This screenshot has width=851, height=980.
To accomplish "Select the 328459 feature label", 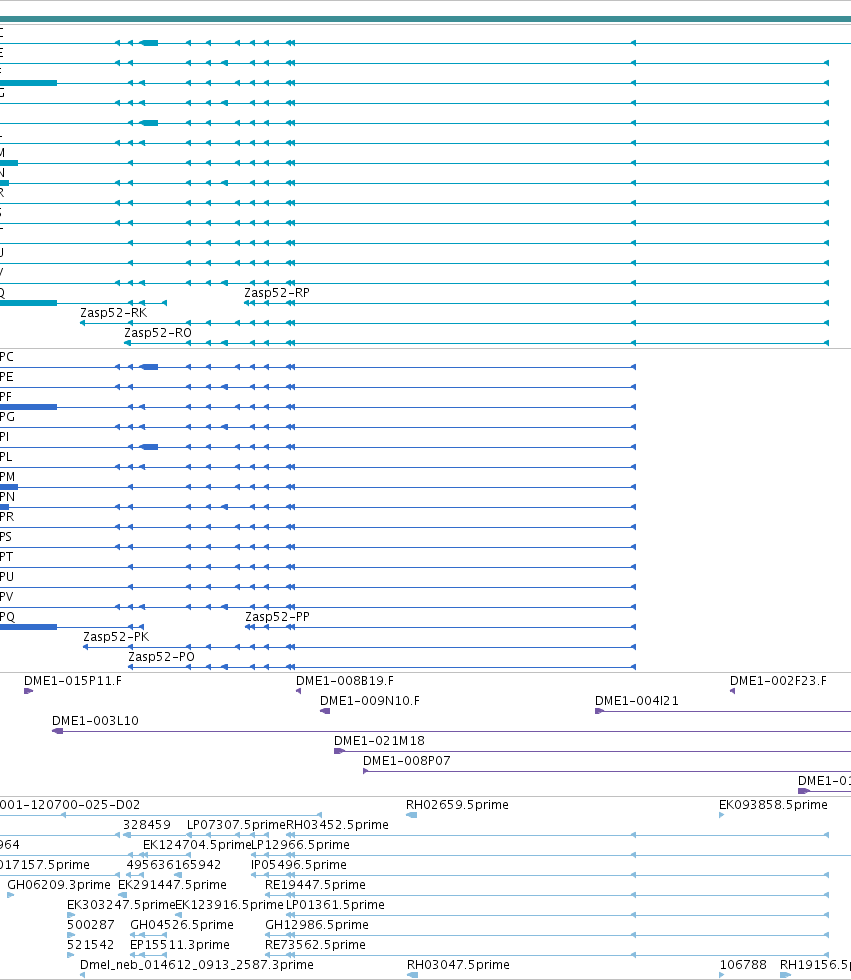I will [146, 824].
